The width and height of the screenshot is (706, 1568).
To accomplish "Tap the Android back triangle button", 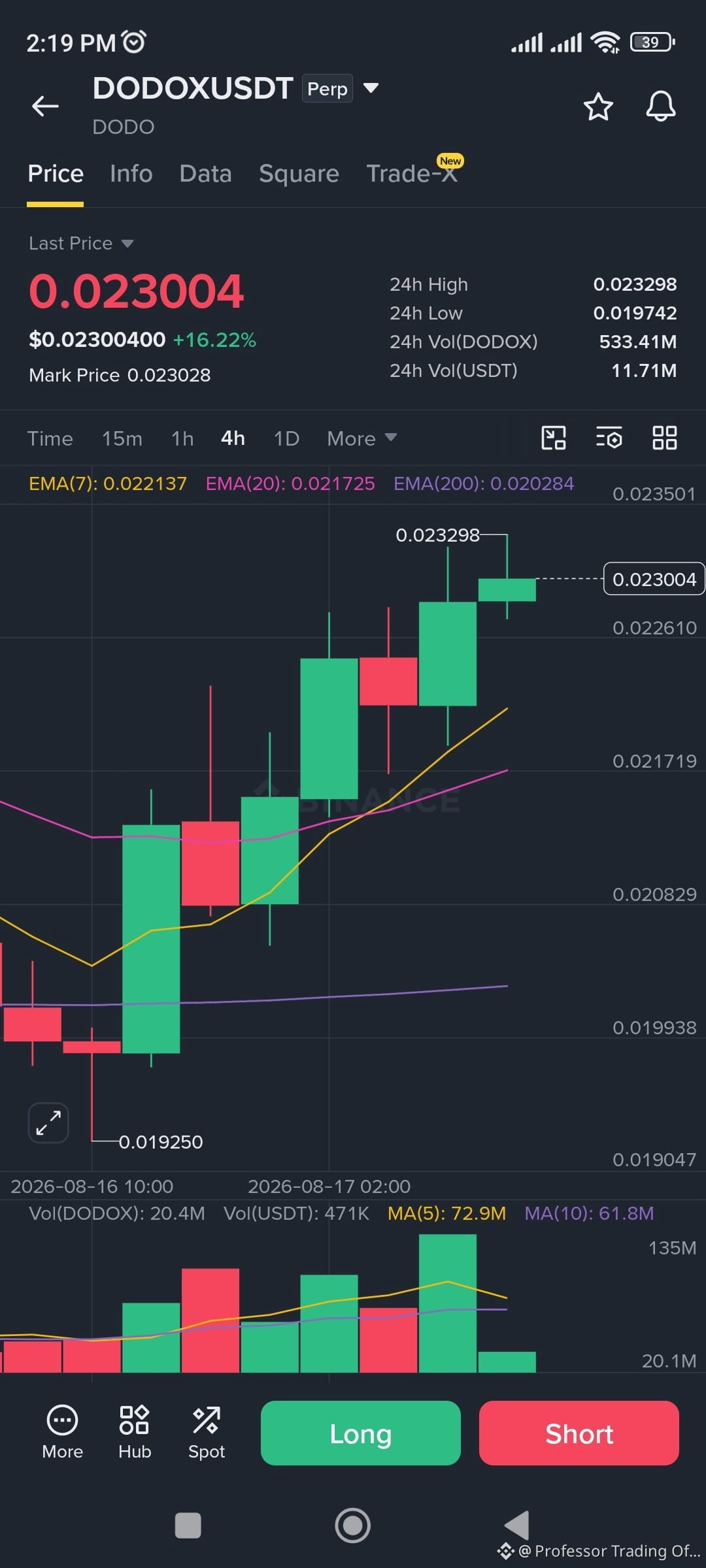I will tap(516, 1526).
